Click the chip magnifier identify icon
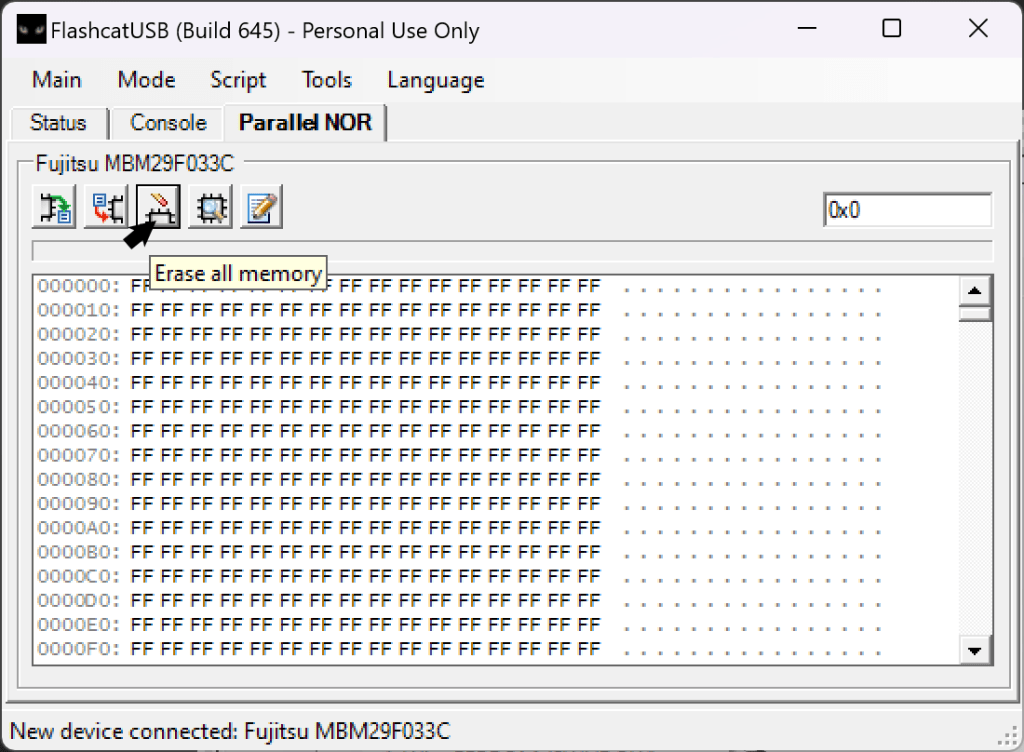 click(x=211, y=208)
